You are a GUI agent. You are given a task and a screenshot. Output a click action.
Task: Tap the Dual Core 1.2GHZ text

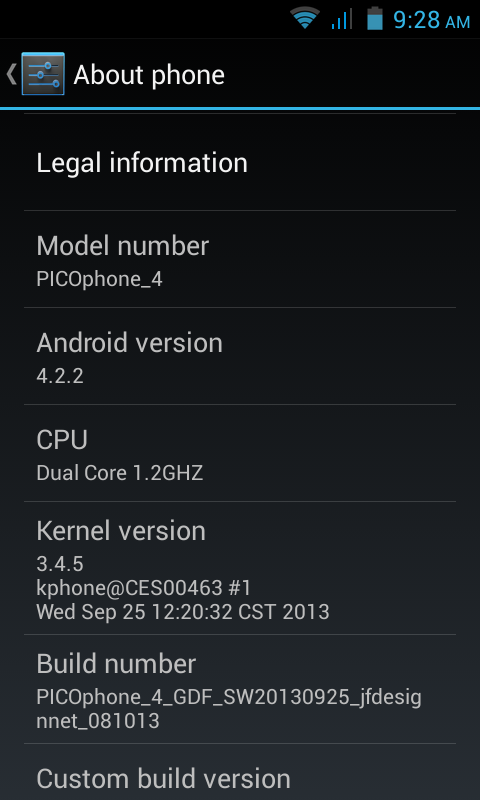[120, 473]
